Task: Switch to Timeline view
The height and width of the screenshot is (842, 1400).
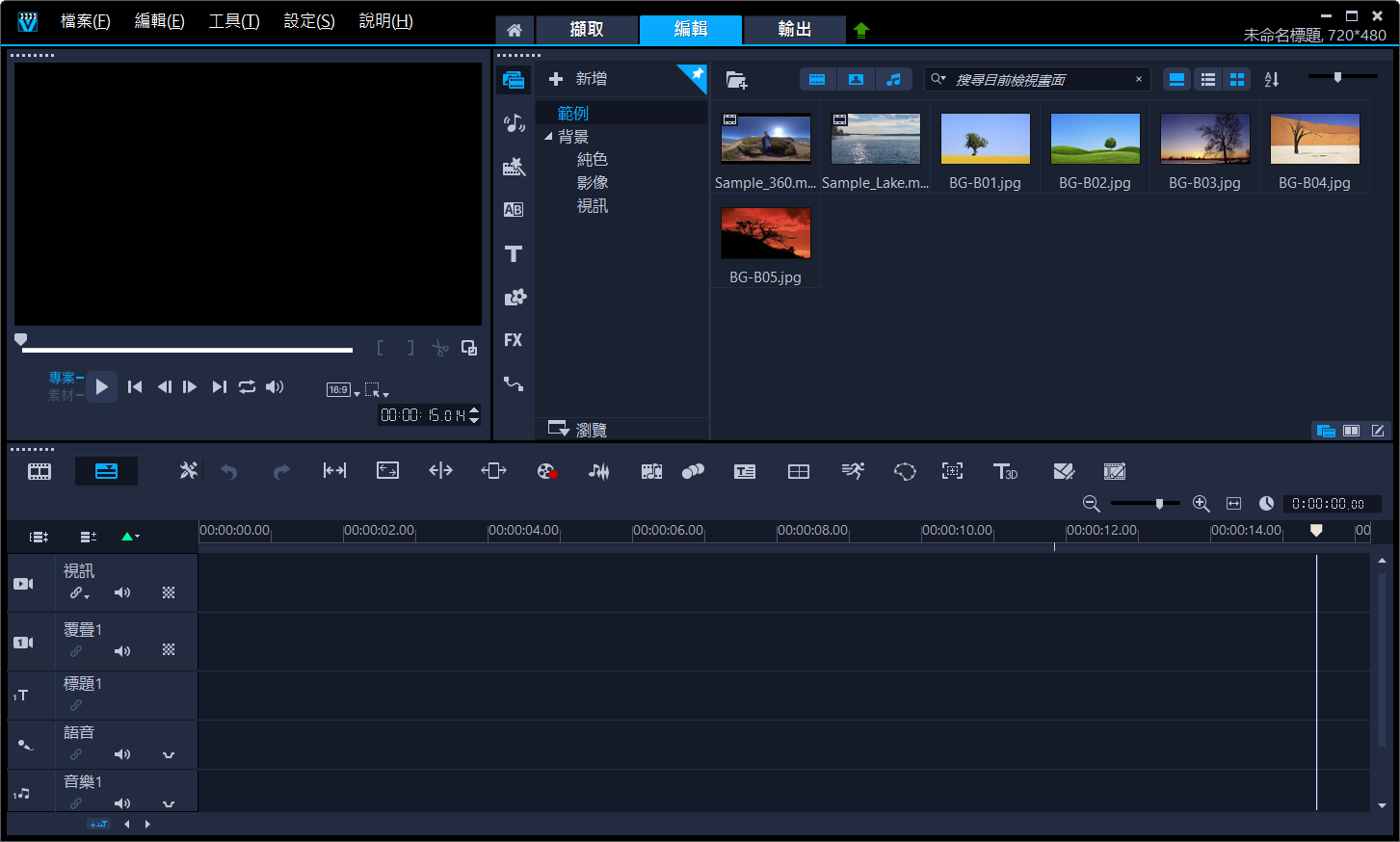Action: 106,471
